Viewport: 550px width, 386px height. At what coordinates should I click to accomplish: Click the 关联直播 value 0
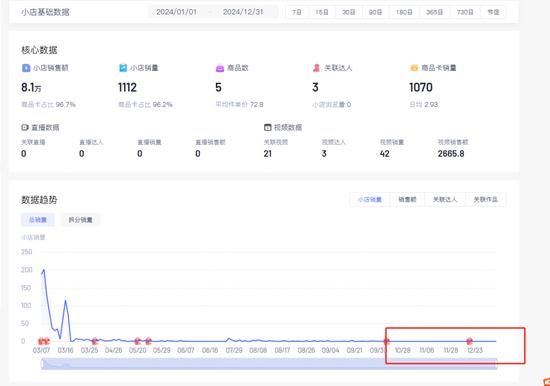24,154
